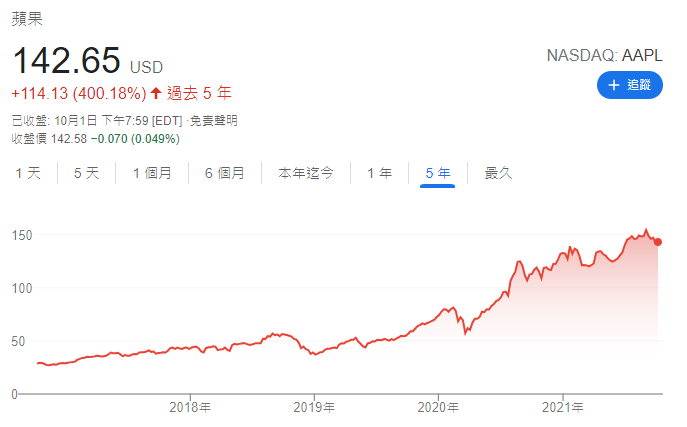687x427 pixels.
Task: Click the 100 y-axis value
Action: coord(22,289)
